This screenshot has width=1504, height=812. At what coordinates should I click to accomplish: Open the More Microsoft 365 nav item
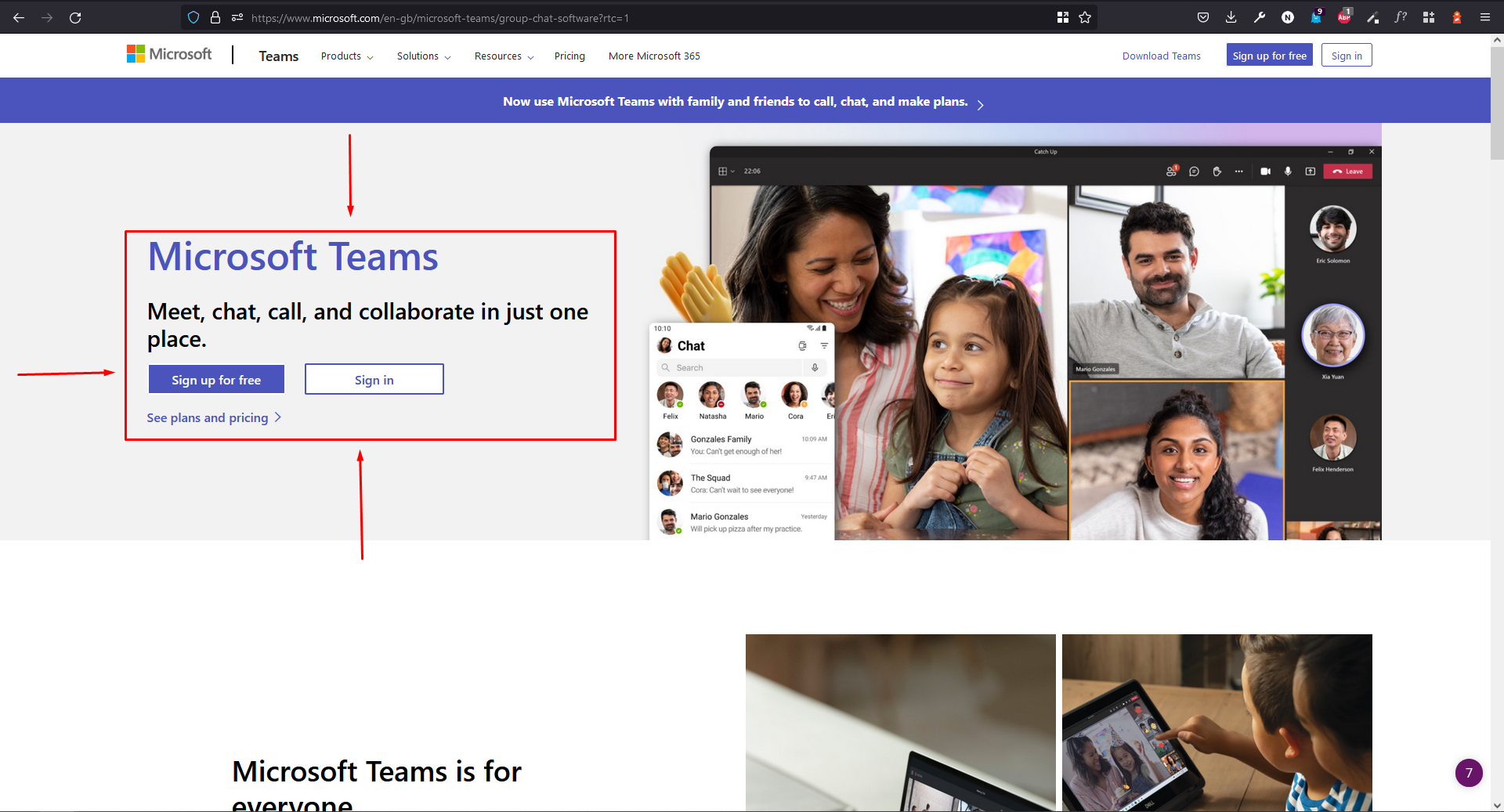pyautogui.click(x=654, y=56)
